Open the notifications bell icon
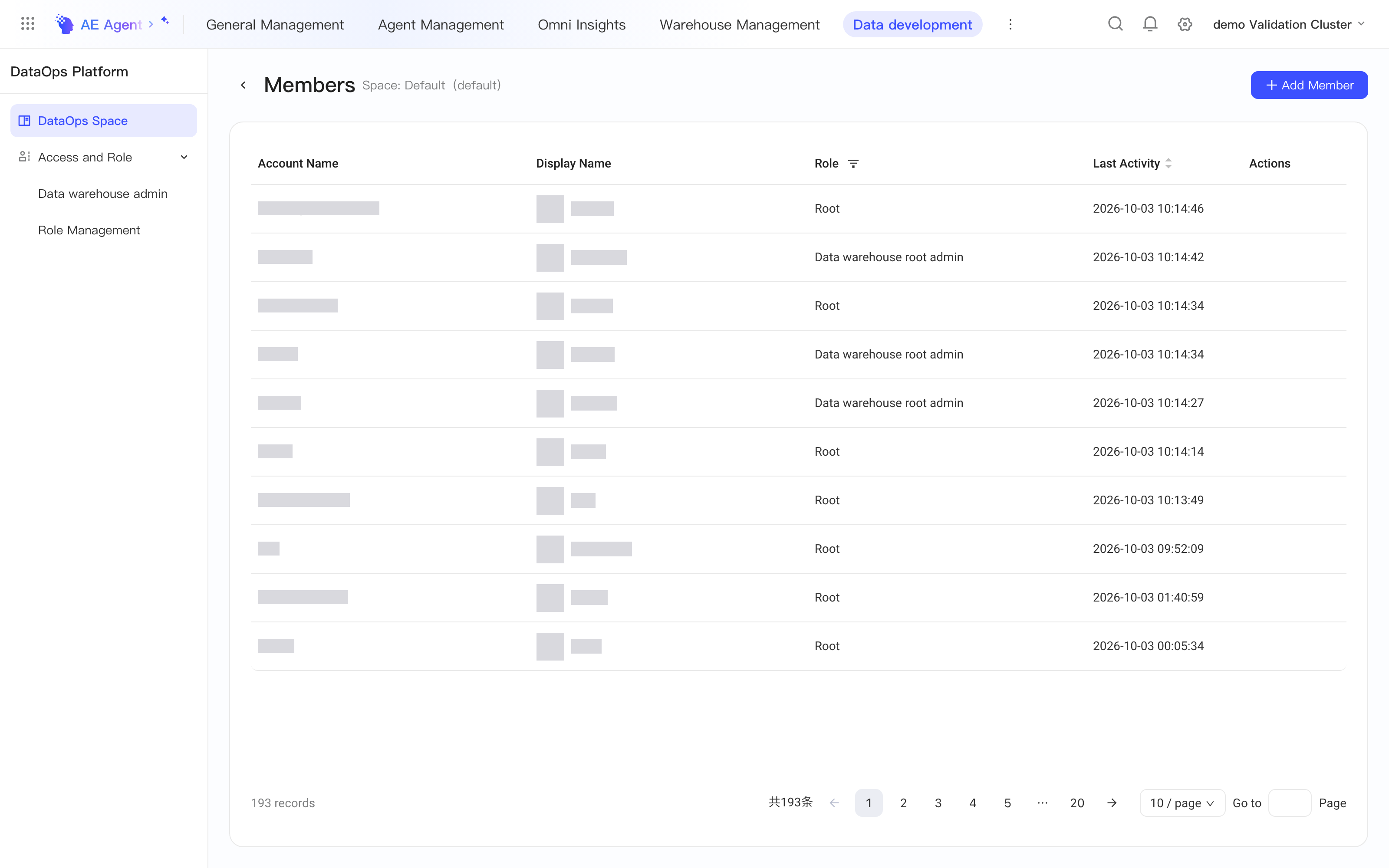Screen dimensions: 1389x868 click(1150, 24)
